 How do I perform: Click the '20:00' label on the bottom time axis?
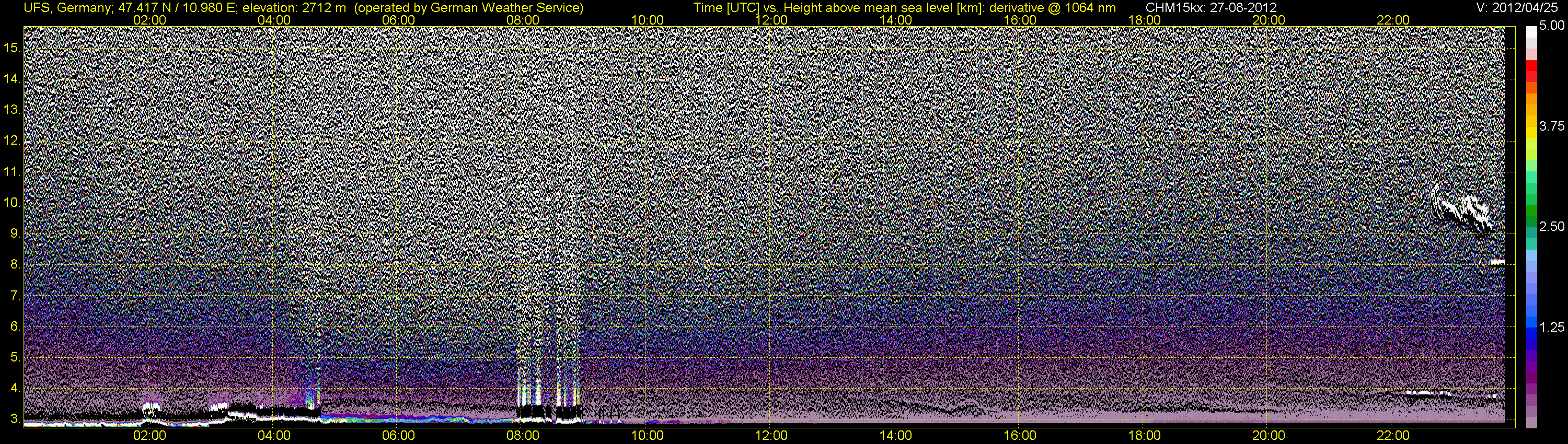click(x=1269, y=436)
